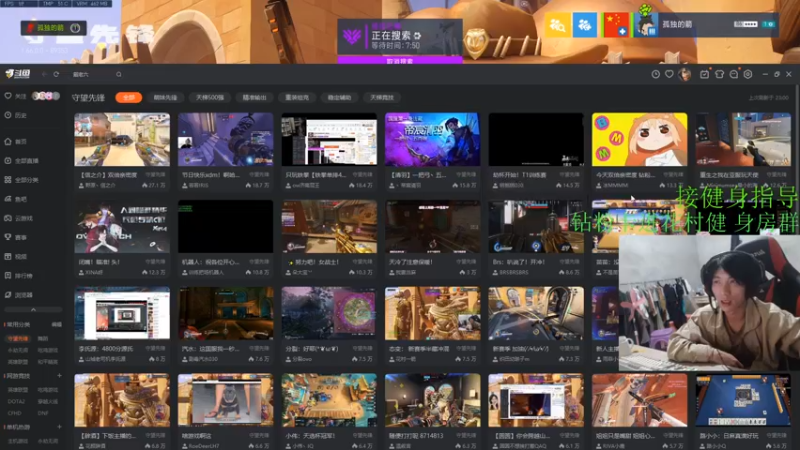Open 历史 history item in sidebar
The width and height of the screenshot is (800, 450).
coord(15,115)
